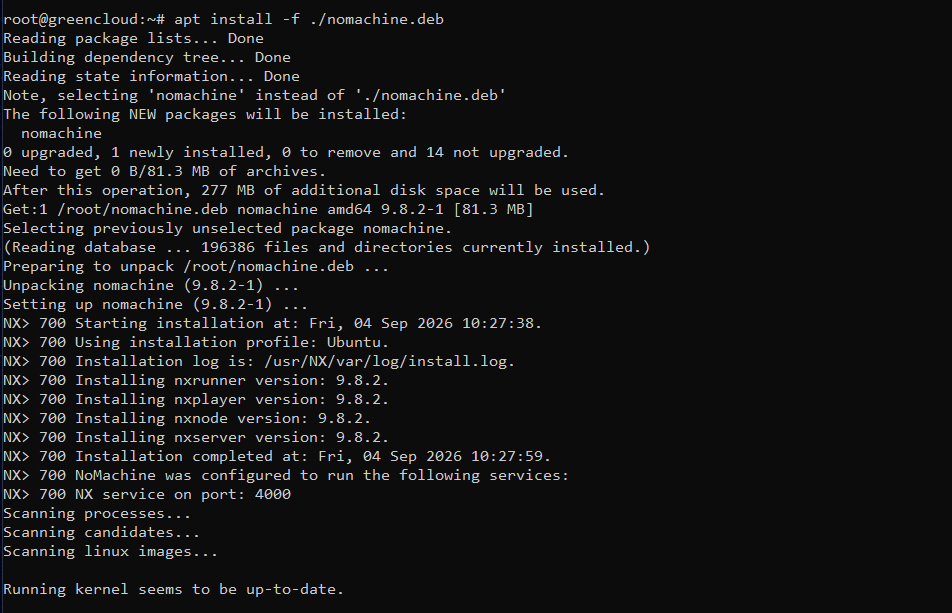Click the '14 not upgraded' summary line

pyautogui.click(x=286, y=152)
